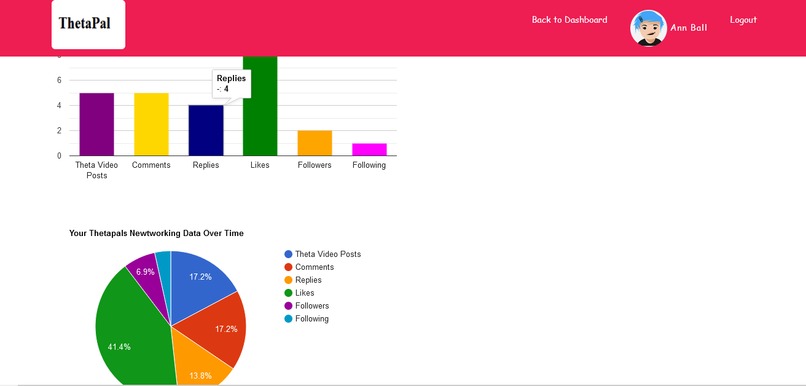Screen dimensions: 806x386
Task: Select Following in the pie legend
Action: (312, 319)
